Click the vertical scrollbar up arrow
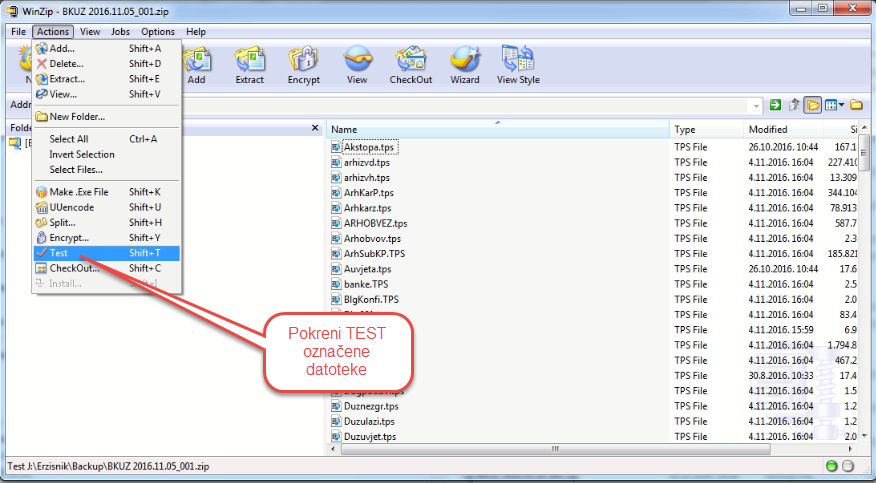 (x=864, y=130)
